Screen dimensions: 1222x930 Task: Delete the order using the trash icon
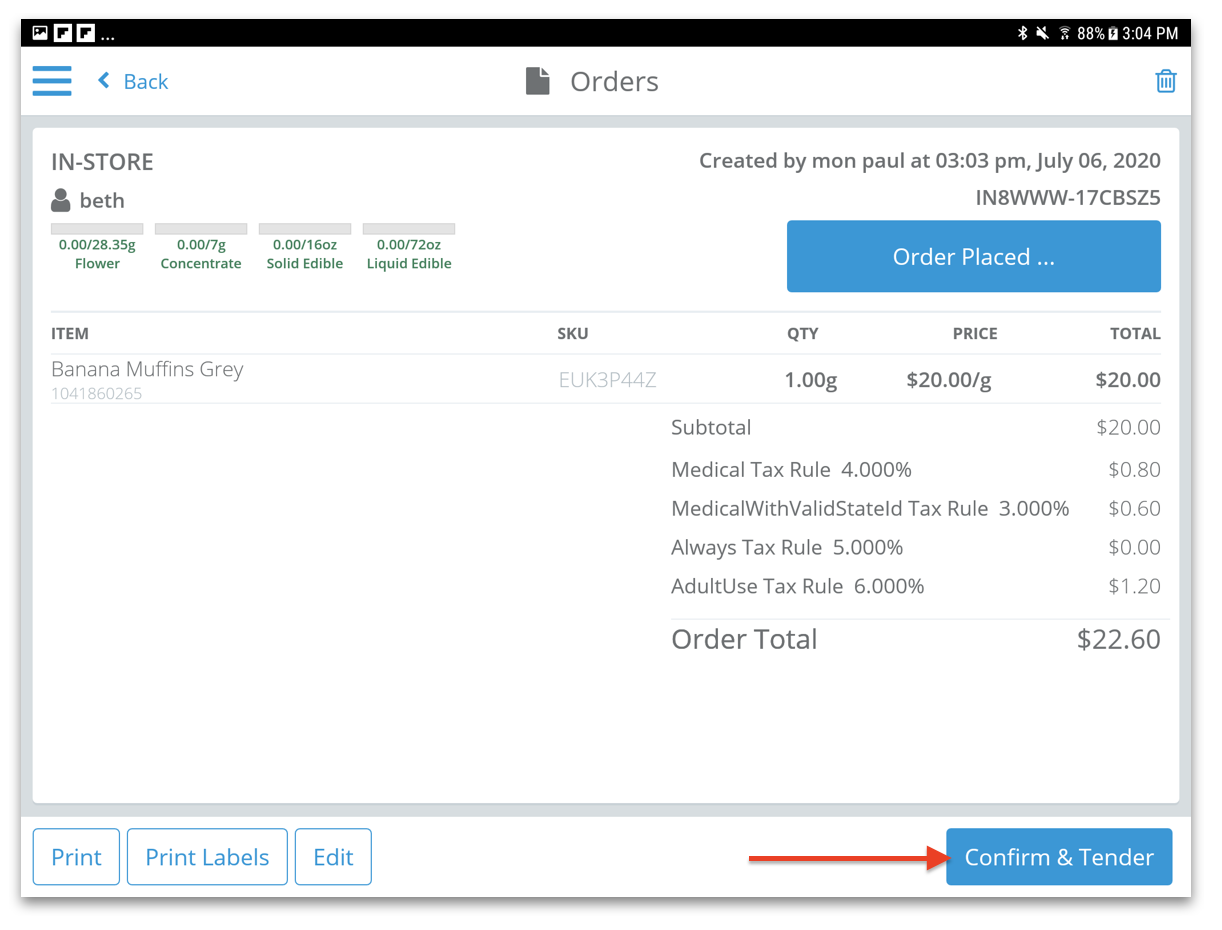(1166, 80)
